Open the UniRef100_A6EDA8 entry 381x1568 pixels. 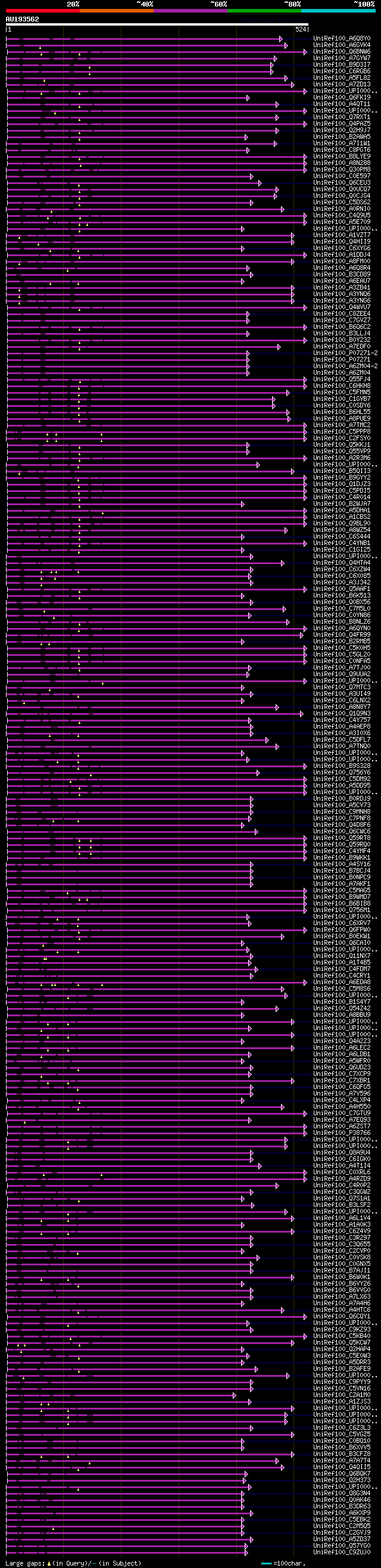(x=342, y=982)
